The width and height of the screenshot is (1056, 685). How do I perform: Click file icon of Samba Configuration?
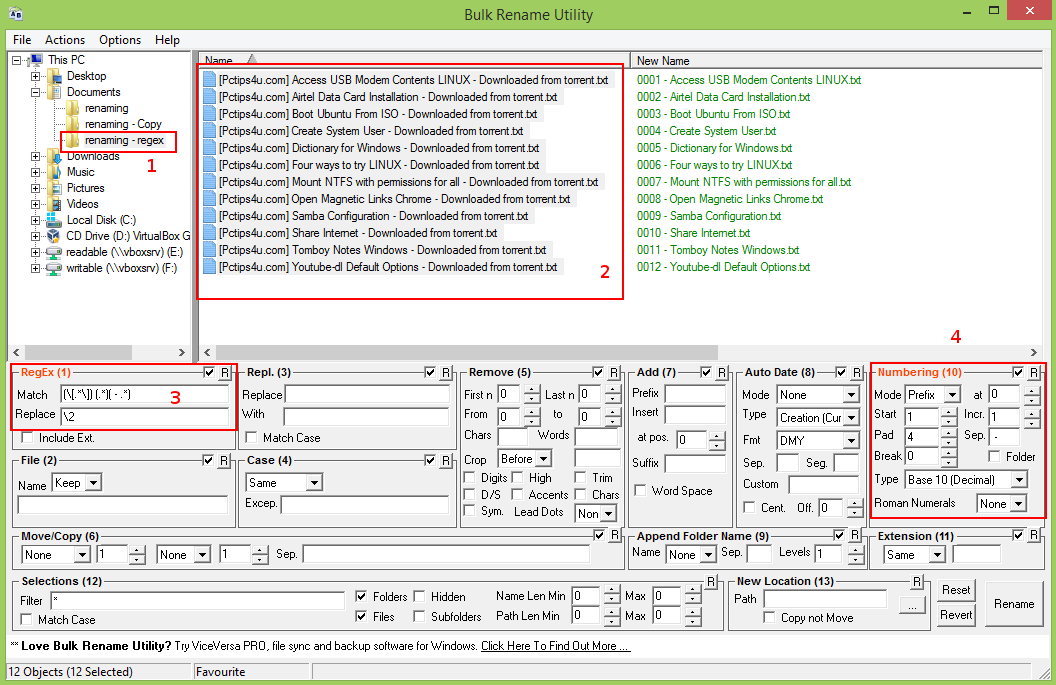[x=209, y=216]
